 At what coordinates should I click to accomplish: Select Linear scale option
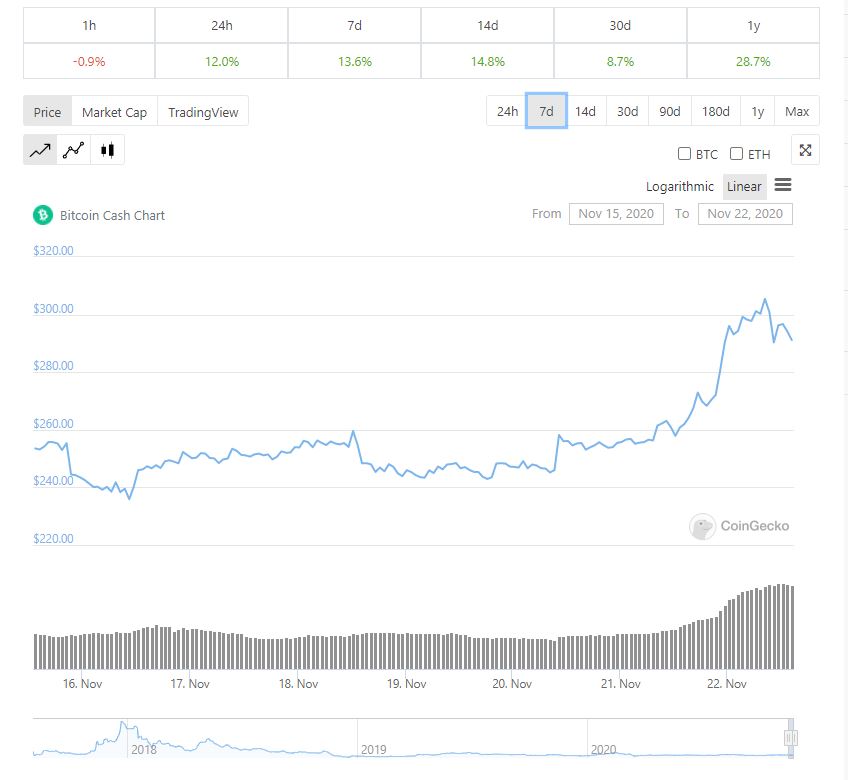[744, 187]
